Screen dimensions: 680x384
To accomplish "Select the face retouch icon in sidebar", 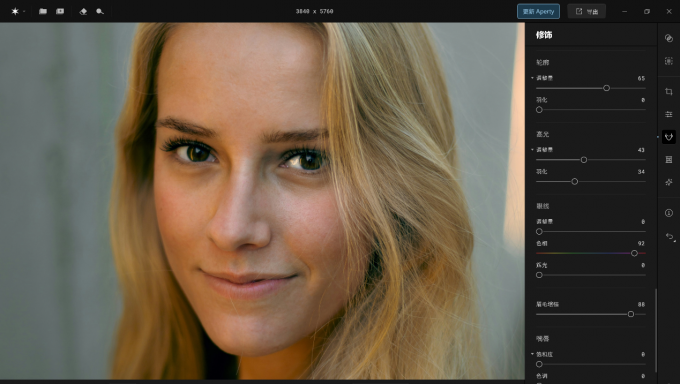I will pos(669,137).
